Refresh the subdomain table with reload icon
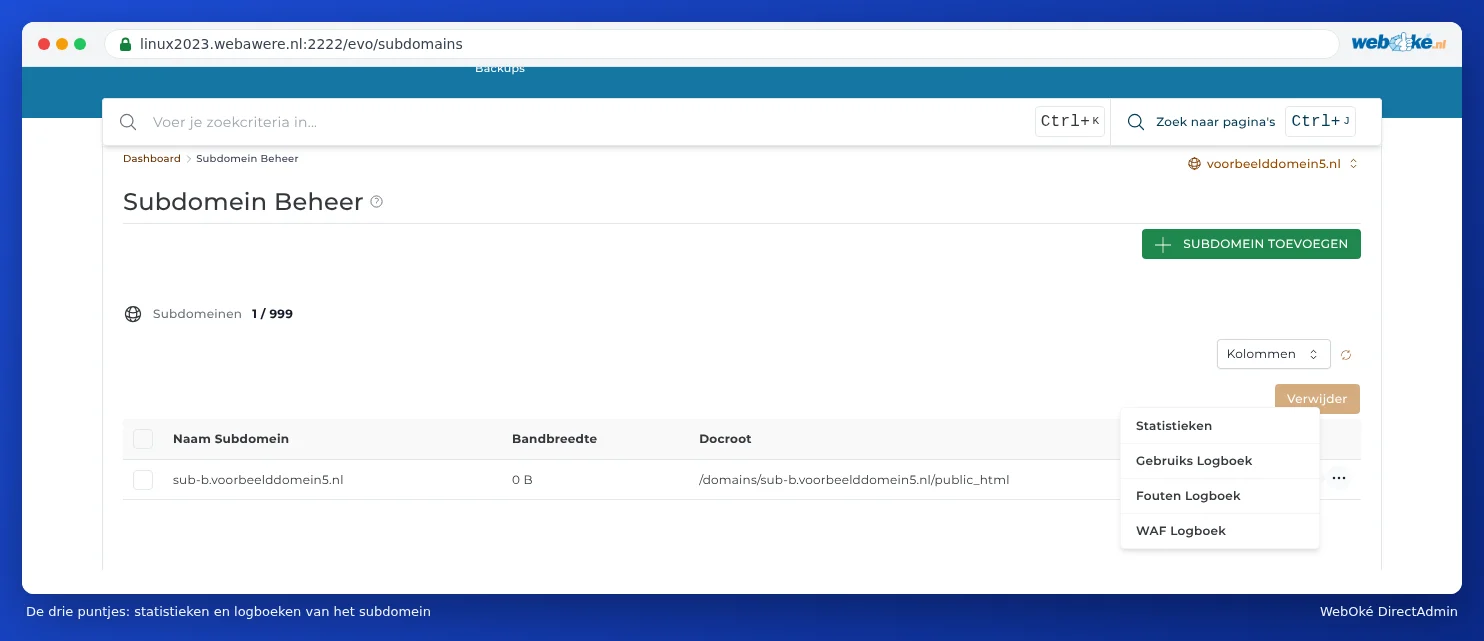Viewport: 1484px width, 641px height. click(1346, 354)
